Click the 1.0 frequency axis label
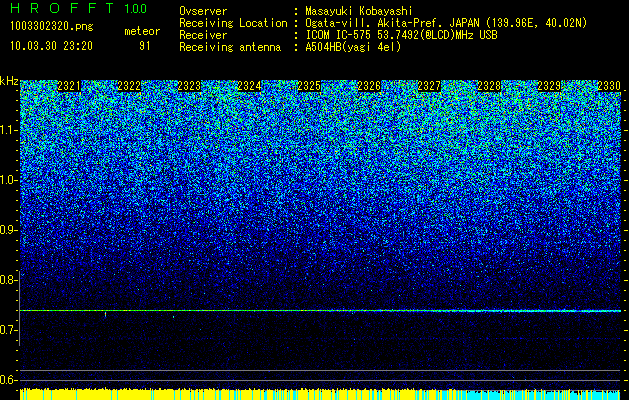 tap(8, 180)
